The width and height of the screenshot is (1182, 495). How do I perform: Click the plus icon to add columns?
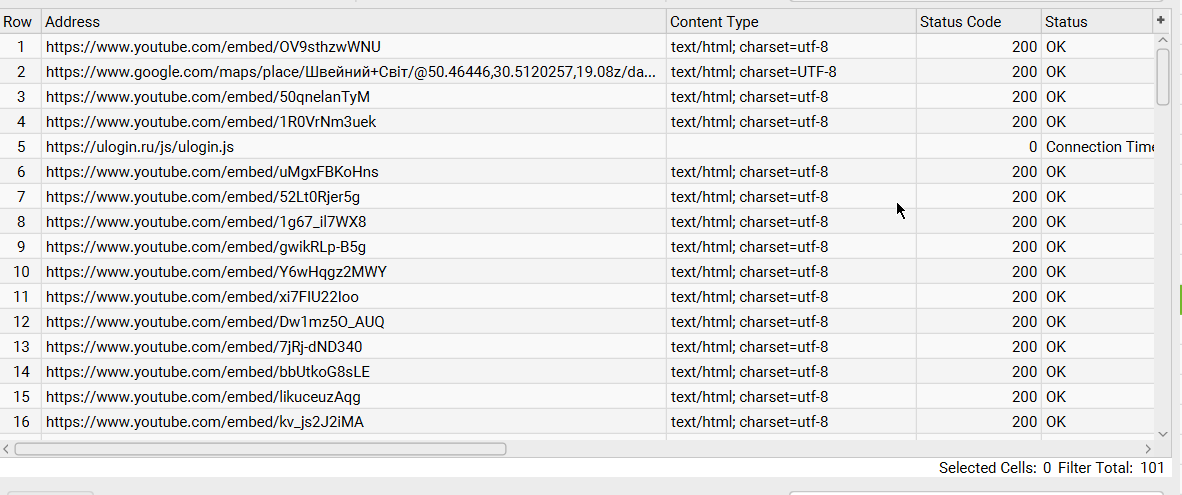pos(1161,21)
